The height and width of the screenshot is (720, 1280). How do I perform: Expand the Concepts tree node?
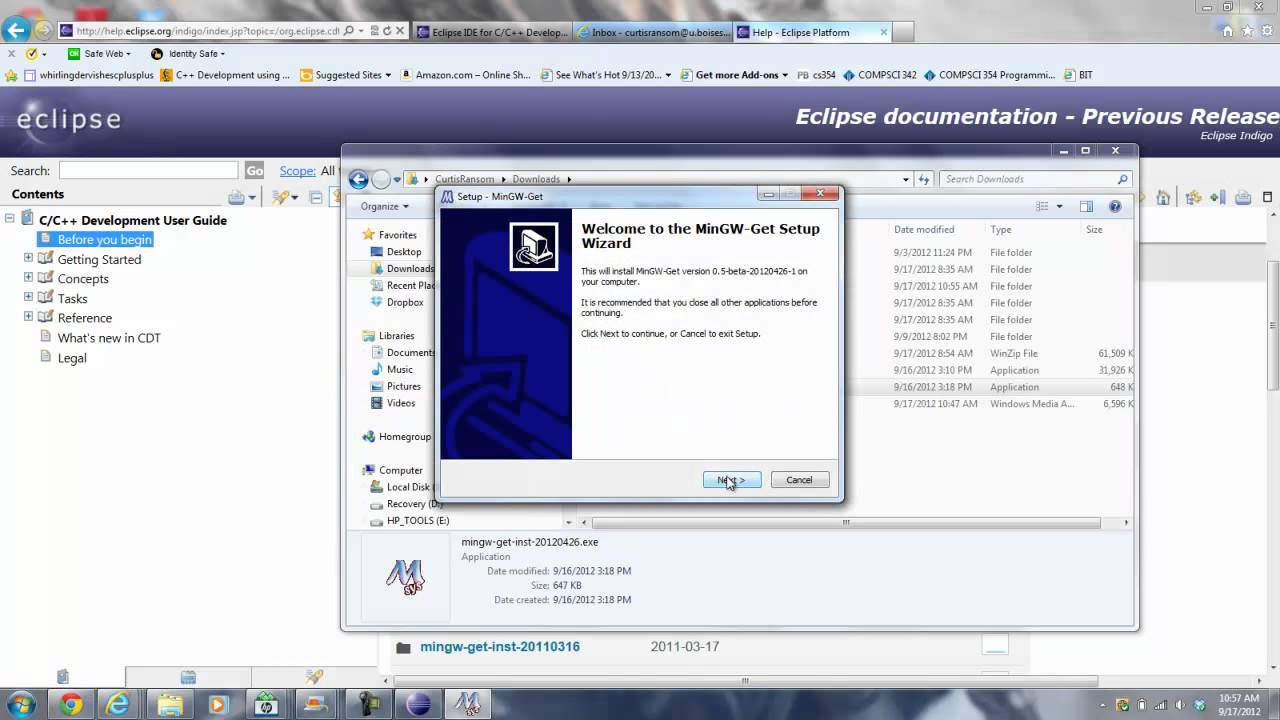28,278
